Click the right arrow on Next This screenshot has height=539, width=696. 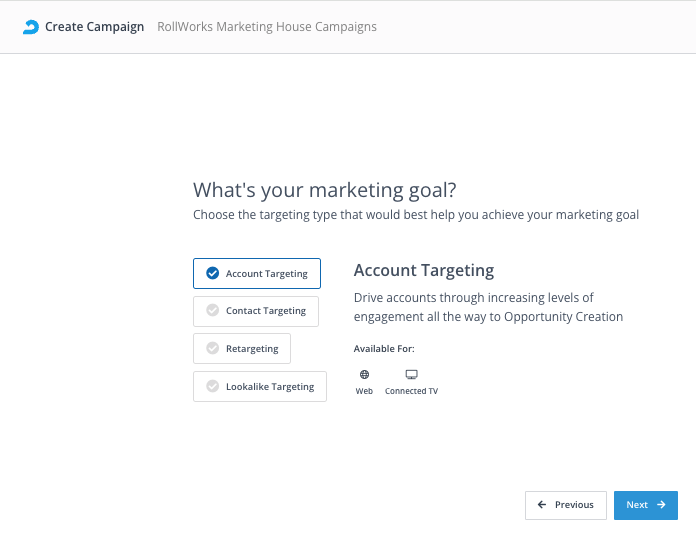tap(662, 505)
